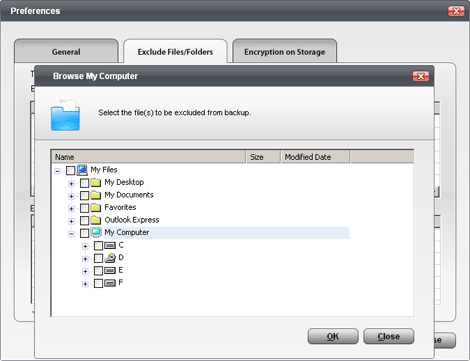Click the F drive icon

pyautogui.click(x=110, y=283)
